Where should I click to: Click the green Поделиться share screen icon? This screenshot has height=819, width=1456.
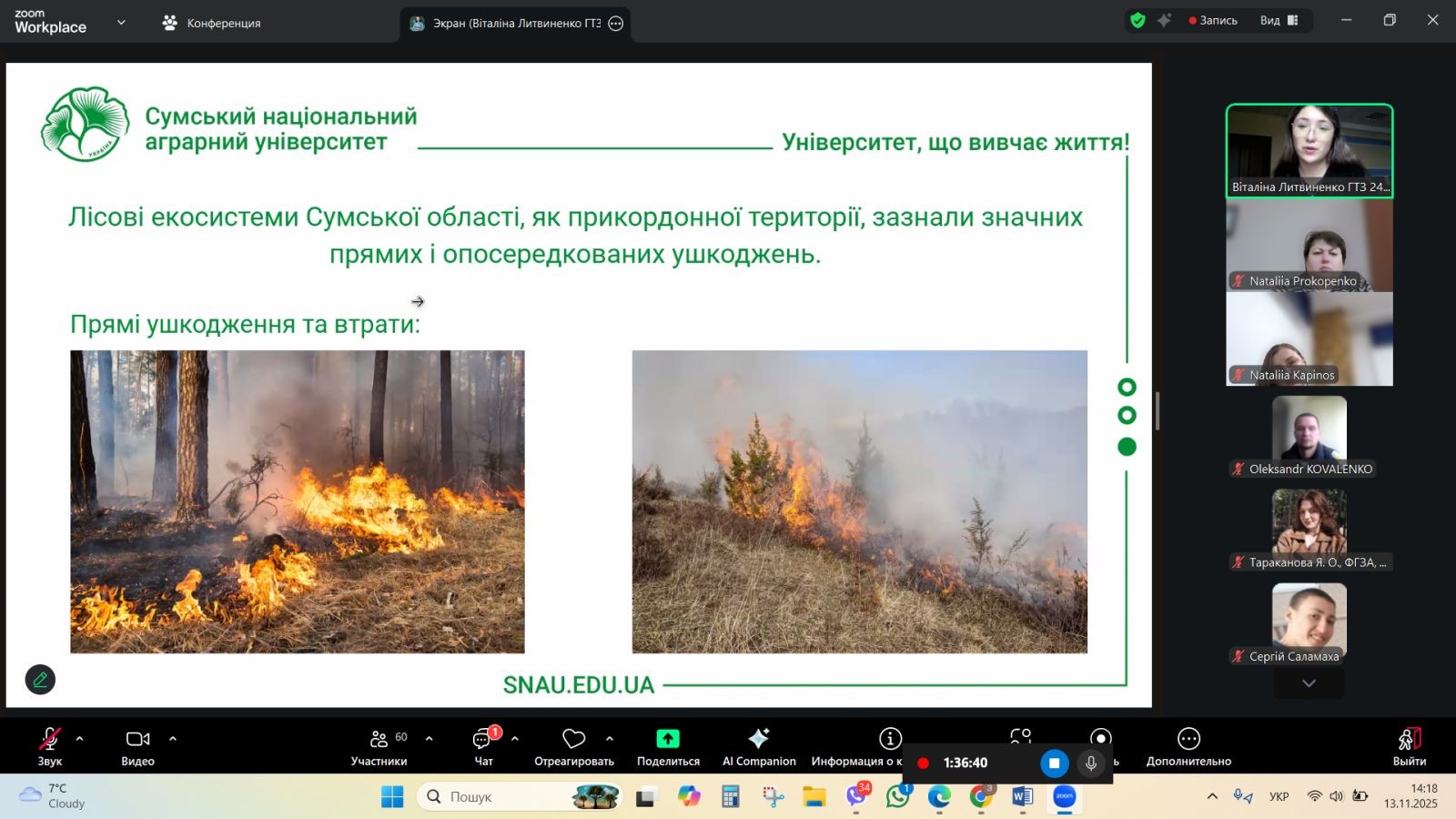[668, 738]
